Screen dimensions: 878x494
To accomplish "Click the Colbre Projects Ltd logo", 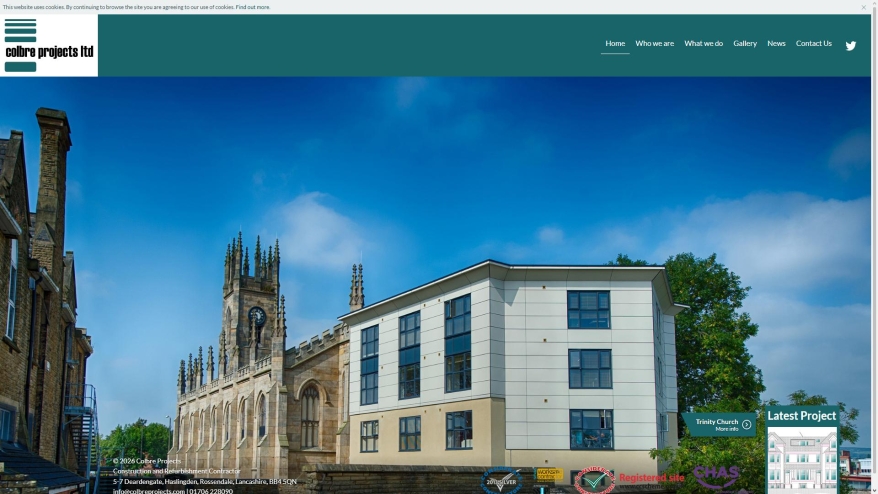I will click(x=49, y=45).
